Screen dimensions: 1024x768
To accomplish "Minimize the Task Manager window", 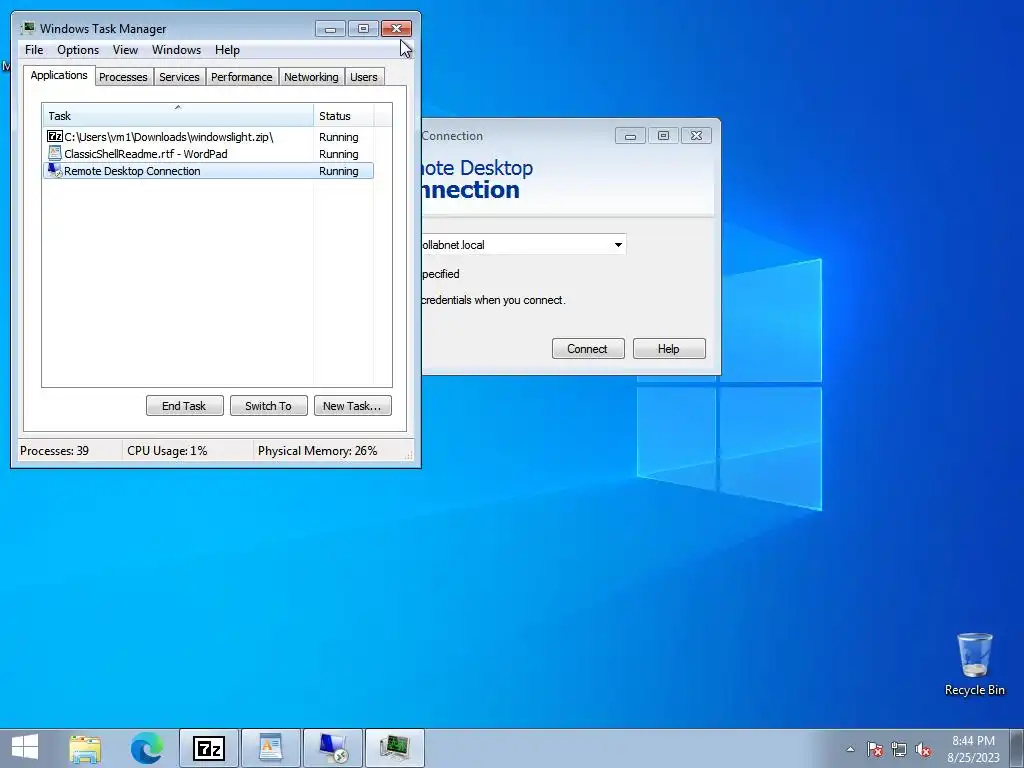I will click(330, 29).
